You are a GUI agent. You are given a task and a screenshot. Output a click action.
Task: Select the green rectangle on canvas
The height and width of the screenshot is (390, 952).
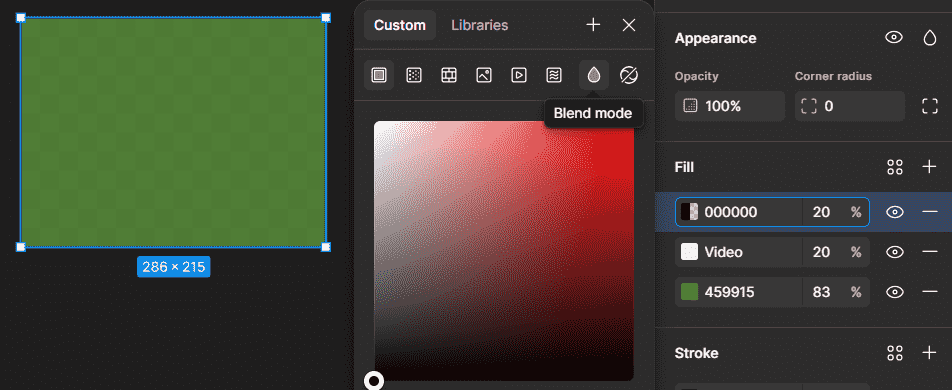click(173, 132)
